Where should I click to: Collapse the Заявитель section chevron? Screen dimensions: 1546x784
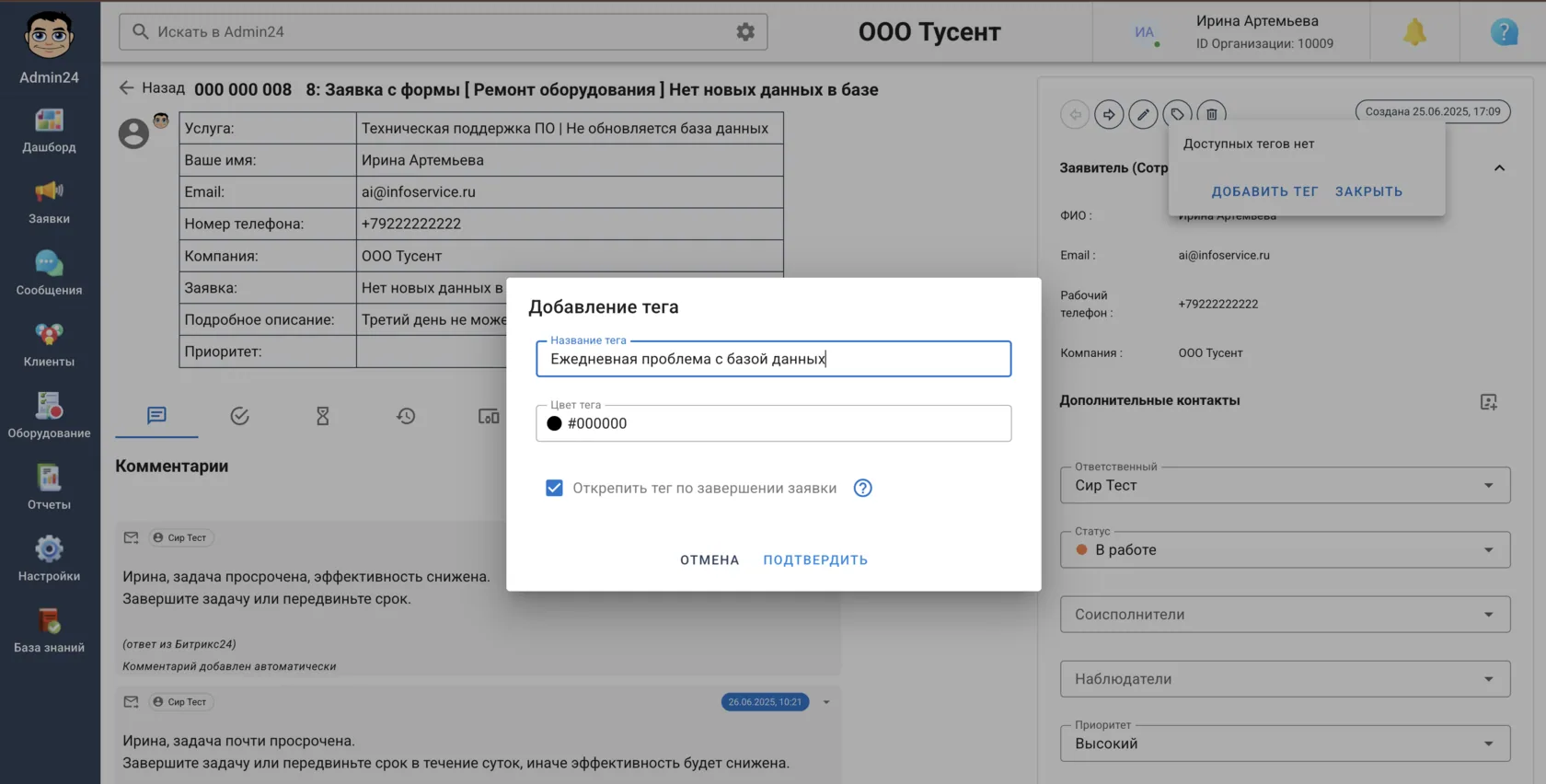[1499, 168]
